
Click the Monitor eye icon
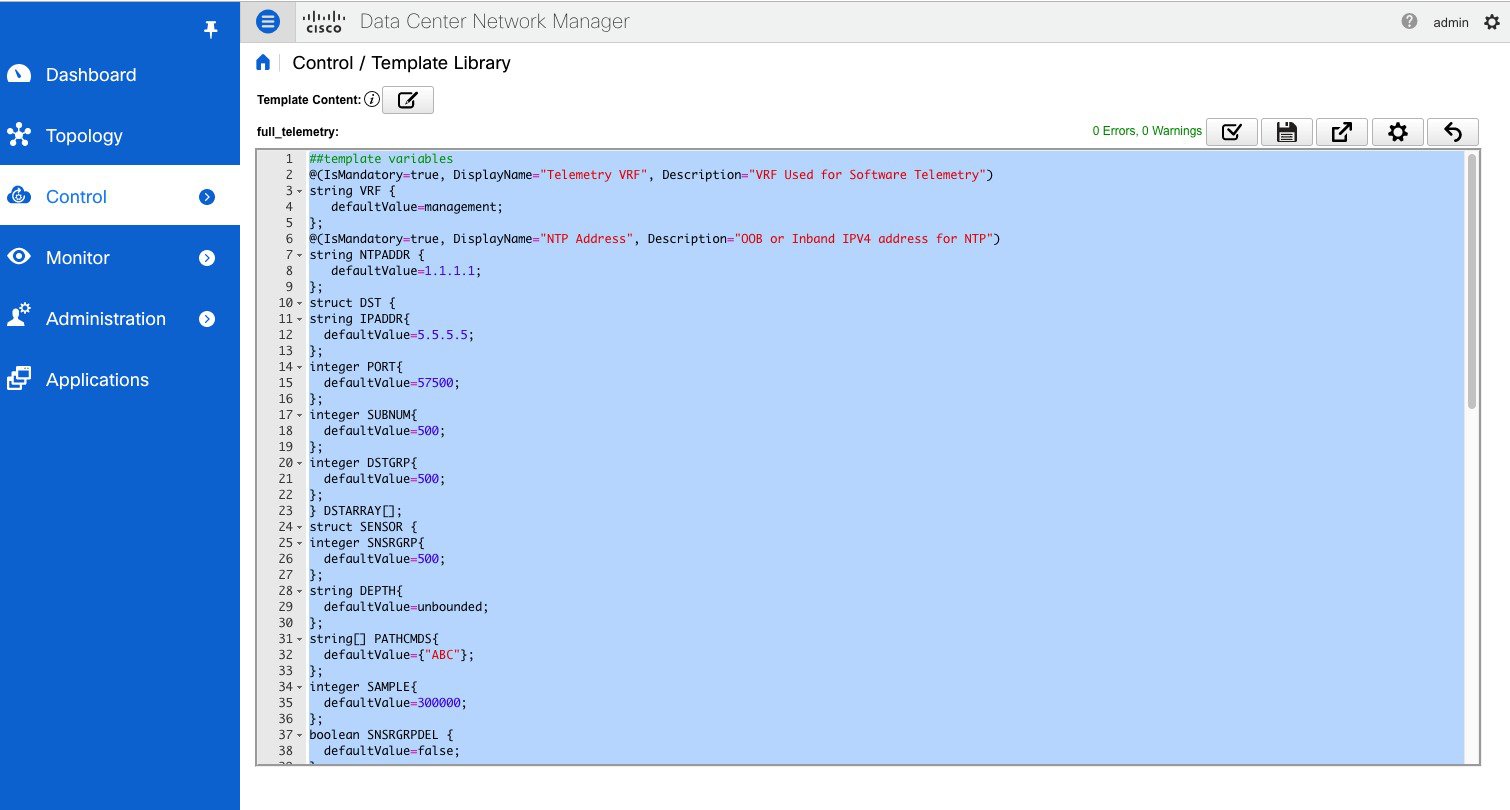pos(19,257)
